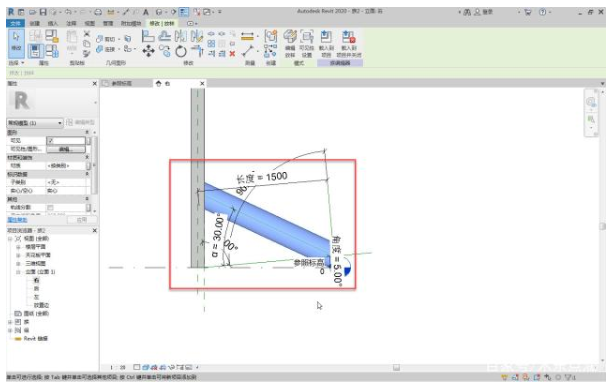Click the horizontal scrollbar thumb under the view
Screen dimensions: 610x386
pyautogui.click(x=396, y=367)
